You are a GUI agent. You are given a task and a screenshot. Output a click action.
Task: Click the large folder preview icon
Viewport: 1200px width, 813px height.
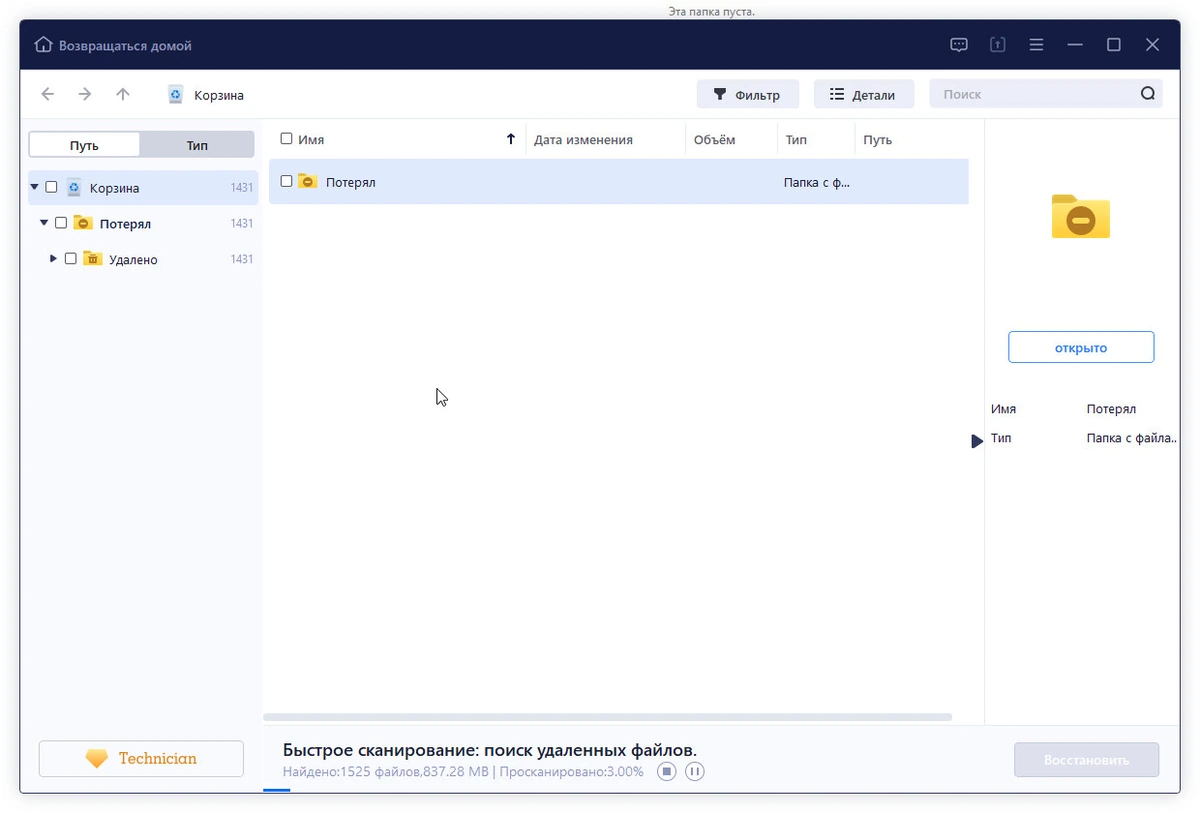coord(1081,216)
